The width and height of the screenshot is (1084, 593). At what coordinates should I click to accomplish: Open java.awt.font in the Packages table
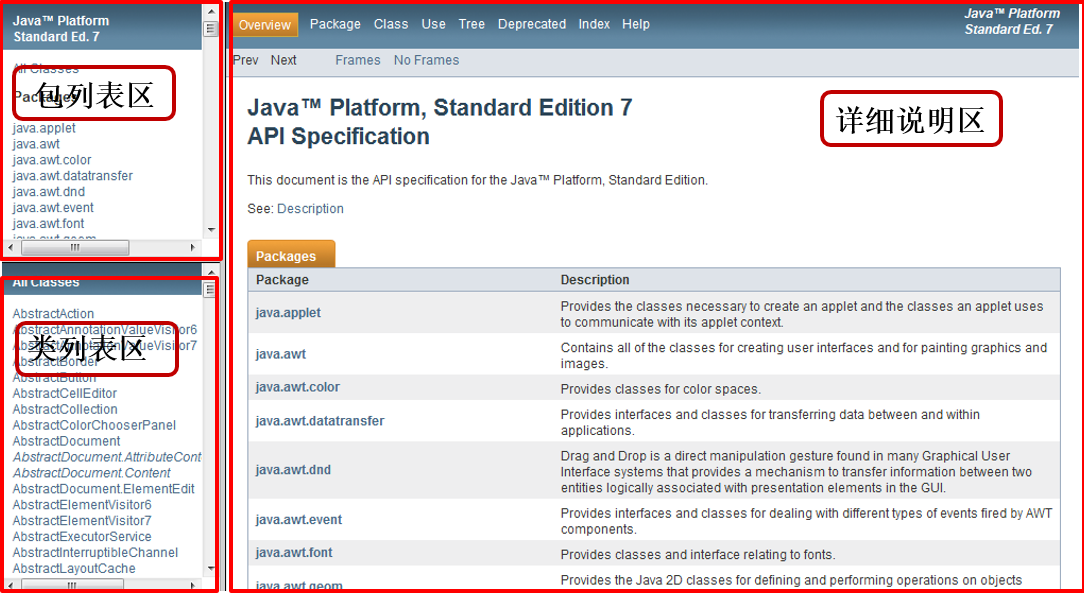click(294, 553)
